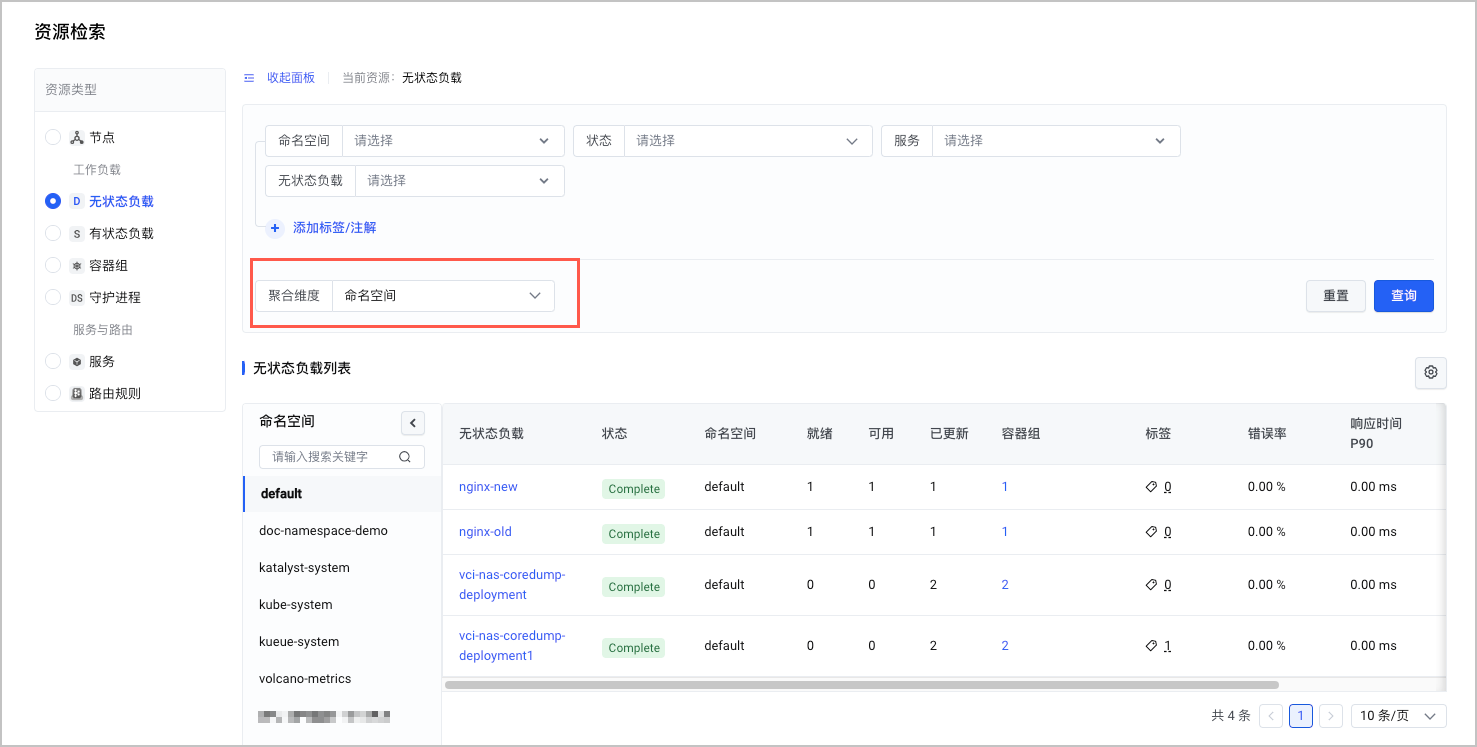Image resolution: width=1477 pixels, height=747 pixels.
Task: Click tag icon in vci-nas-coredump-deployment row
Action: coord(1151,585)
